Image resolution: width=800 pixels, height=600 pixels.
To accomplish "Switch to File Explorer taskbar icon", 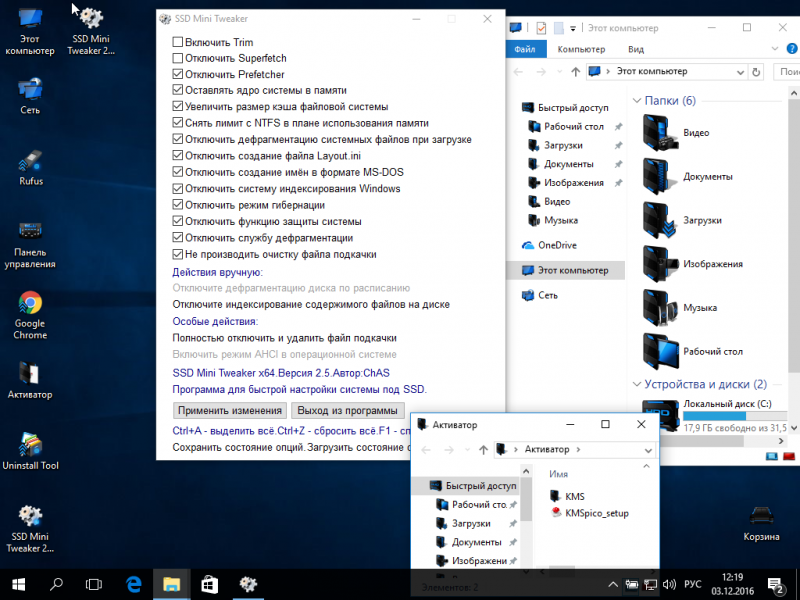I will 171,585.
